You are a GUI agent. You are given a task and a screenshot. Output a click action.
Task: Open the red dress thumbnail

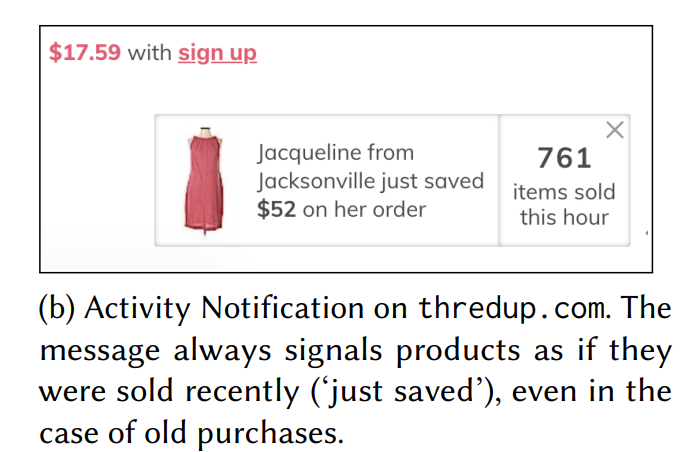tap(204, 180)
